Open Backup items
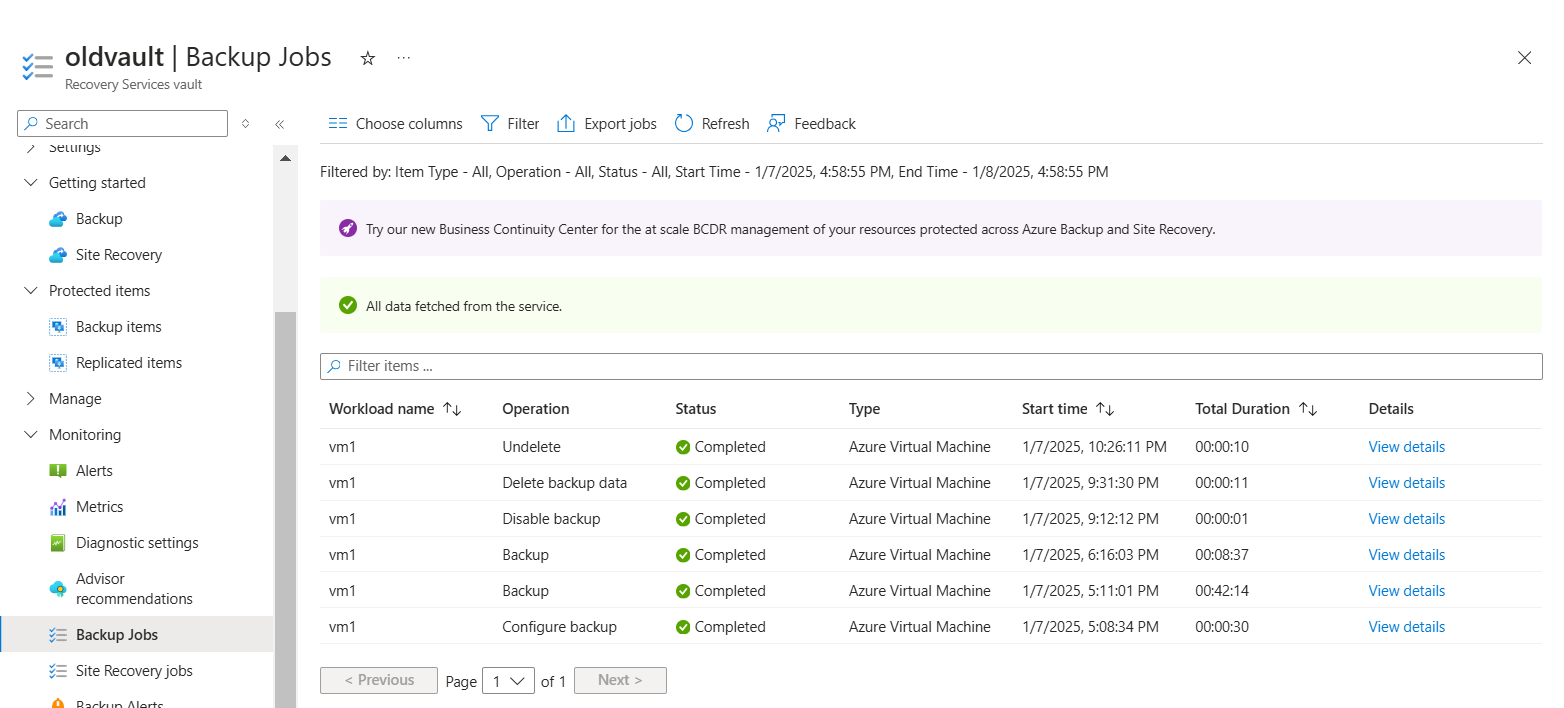 pyautogui.click(x=119, y=327)
